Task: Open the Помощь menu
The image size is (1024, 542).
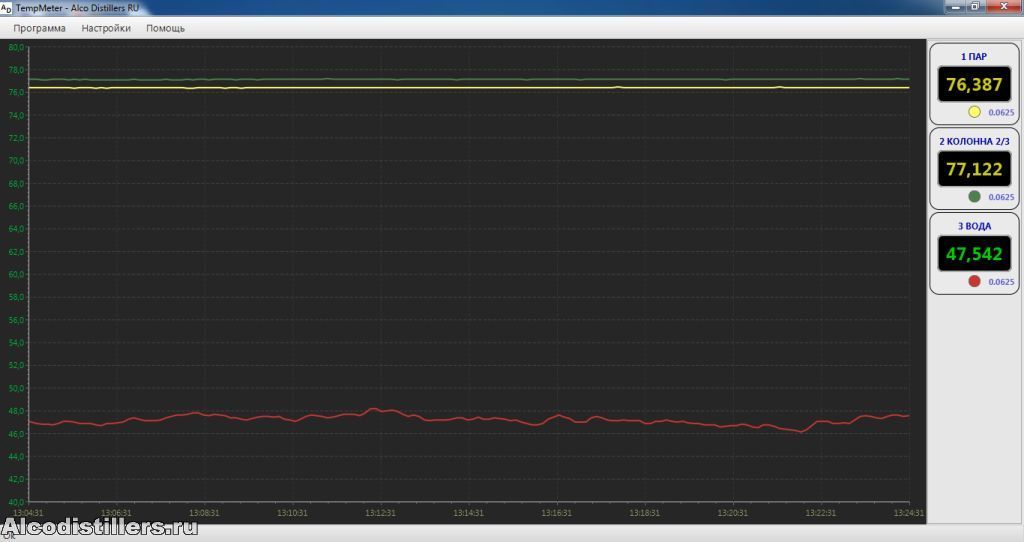Action: [165, 28]
